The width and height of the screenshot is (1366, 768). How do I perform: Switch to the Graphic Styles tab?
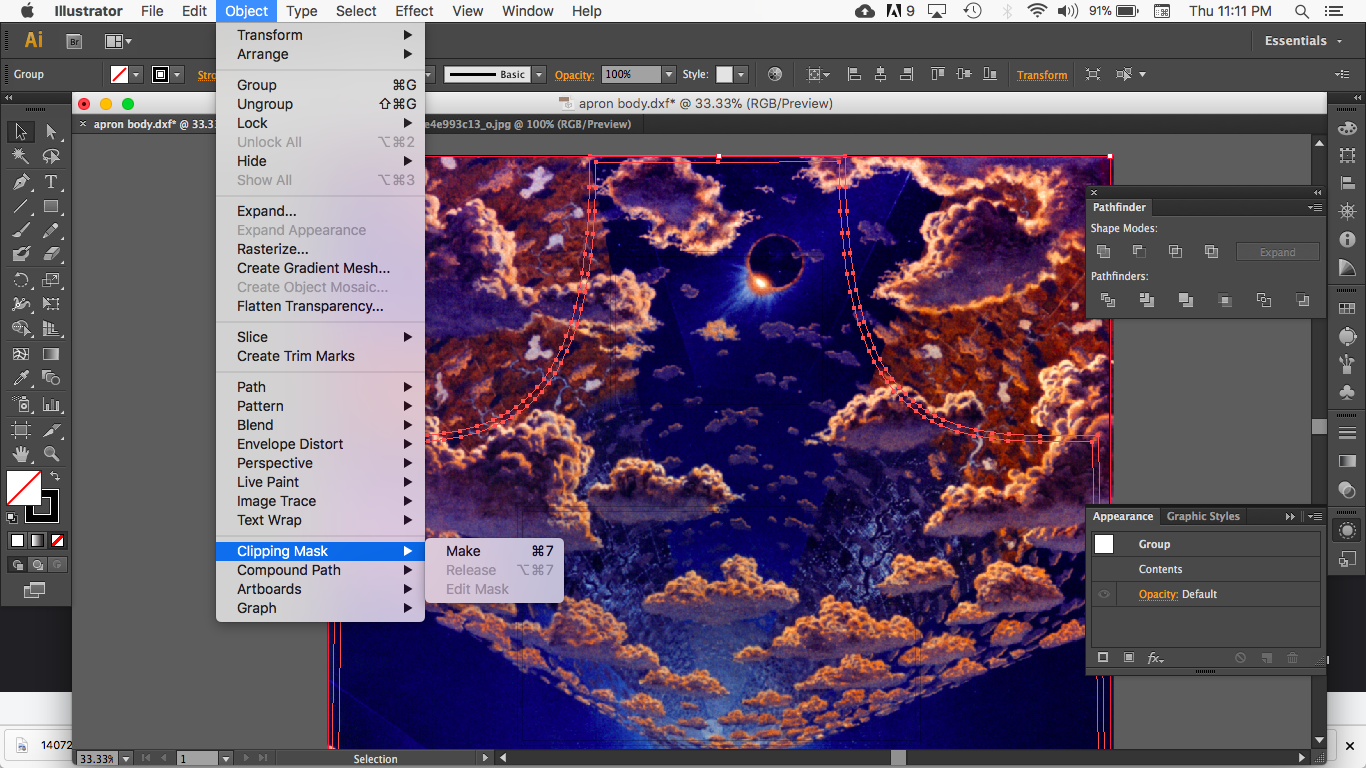(x=1203, y=517)
